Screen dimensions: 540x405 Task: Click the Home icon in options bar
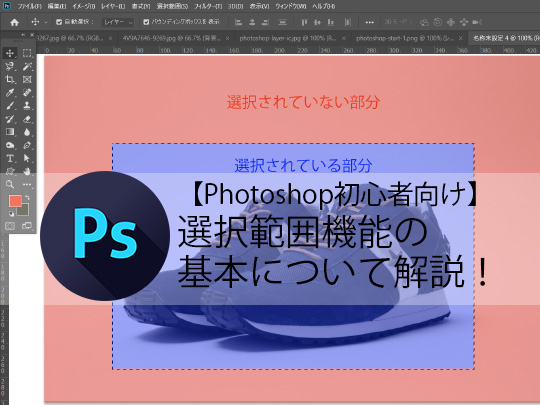point(14,22)
